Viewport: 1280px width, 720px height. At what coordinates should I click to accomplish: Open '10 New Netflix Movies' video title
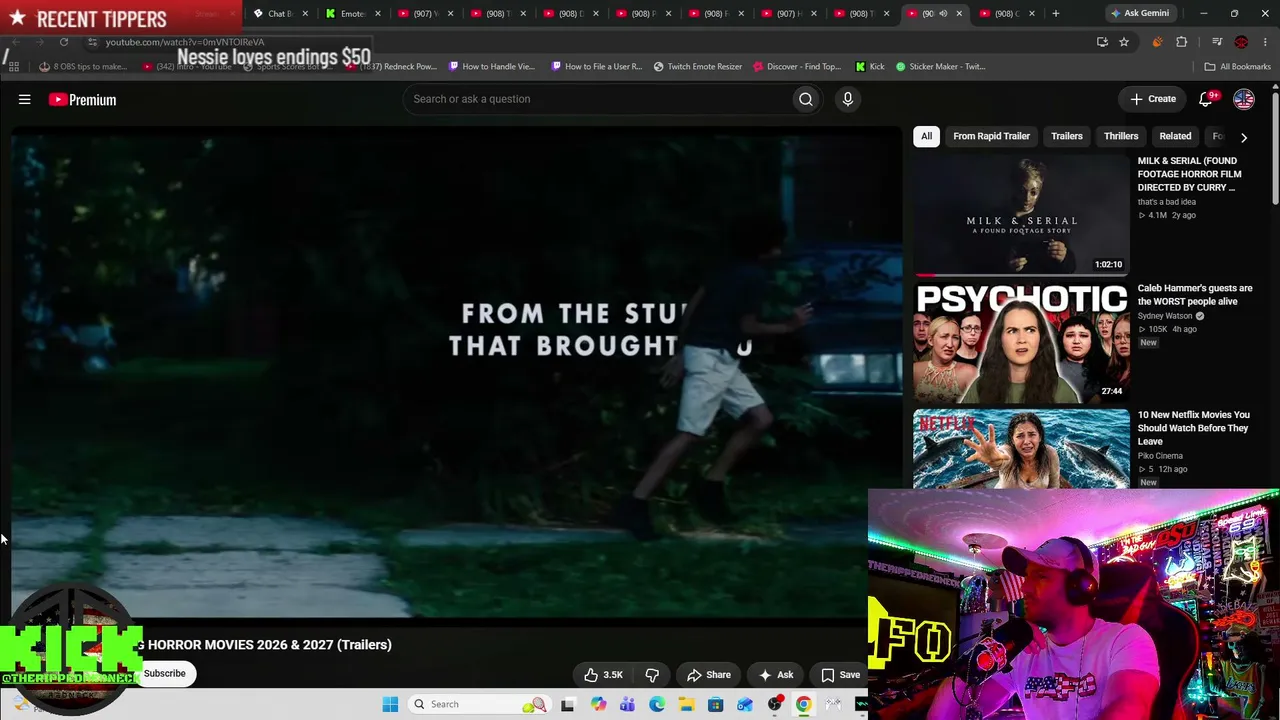tap(1193, 428)
